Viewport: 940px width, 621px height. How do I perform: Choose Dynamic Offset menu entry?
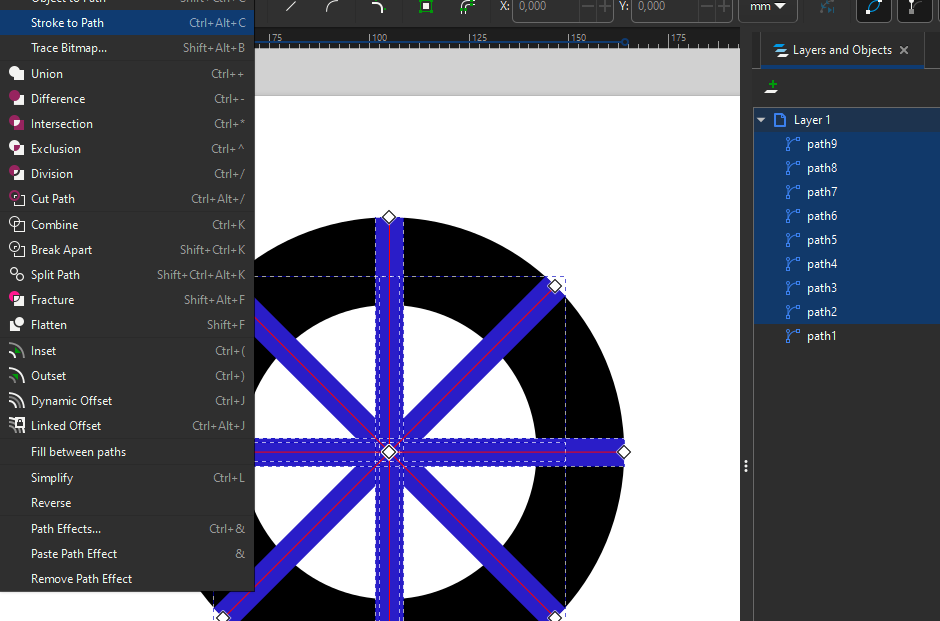(x=127, y=401)
